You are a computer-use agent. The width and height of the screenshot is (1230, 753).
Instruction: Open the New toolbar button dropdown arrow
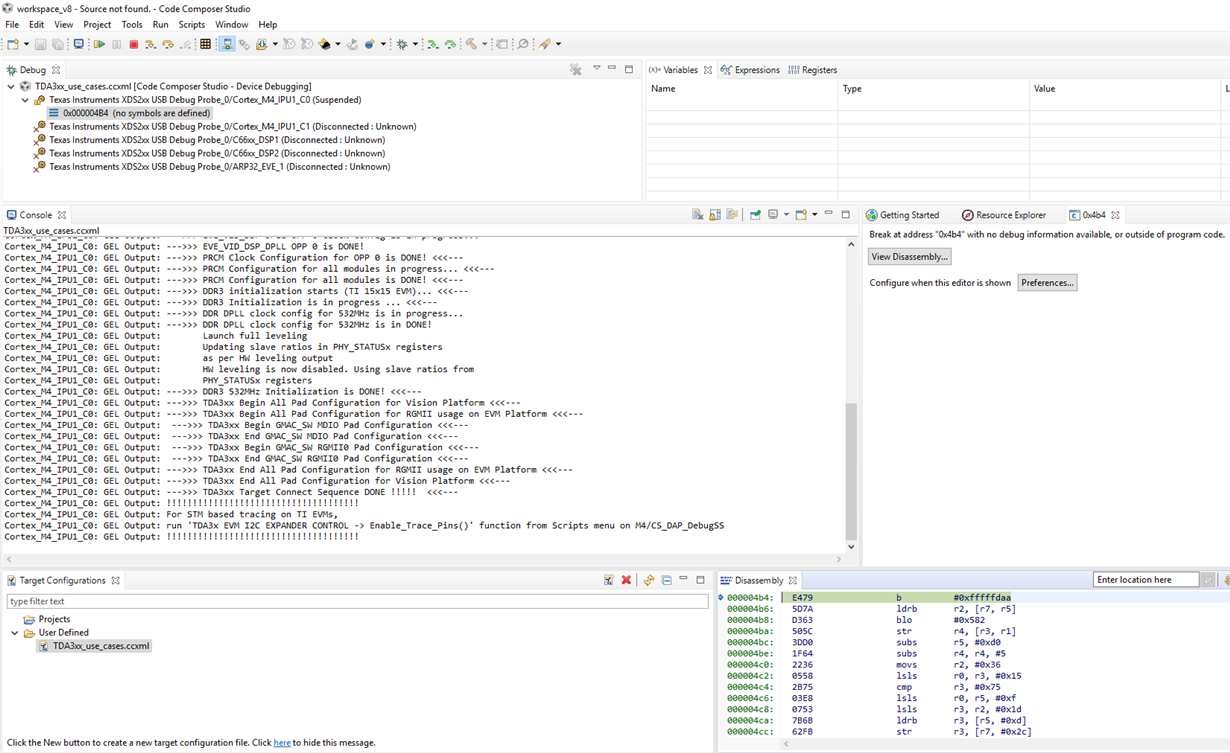pos(26,44)
